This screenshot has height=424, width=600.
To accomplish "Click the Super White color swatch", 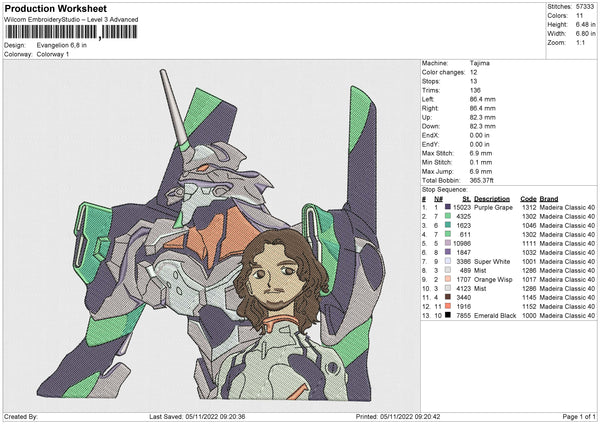I will (x=448, y=261).
